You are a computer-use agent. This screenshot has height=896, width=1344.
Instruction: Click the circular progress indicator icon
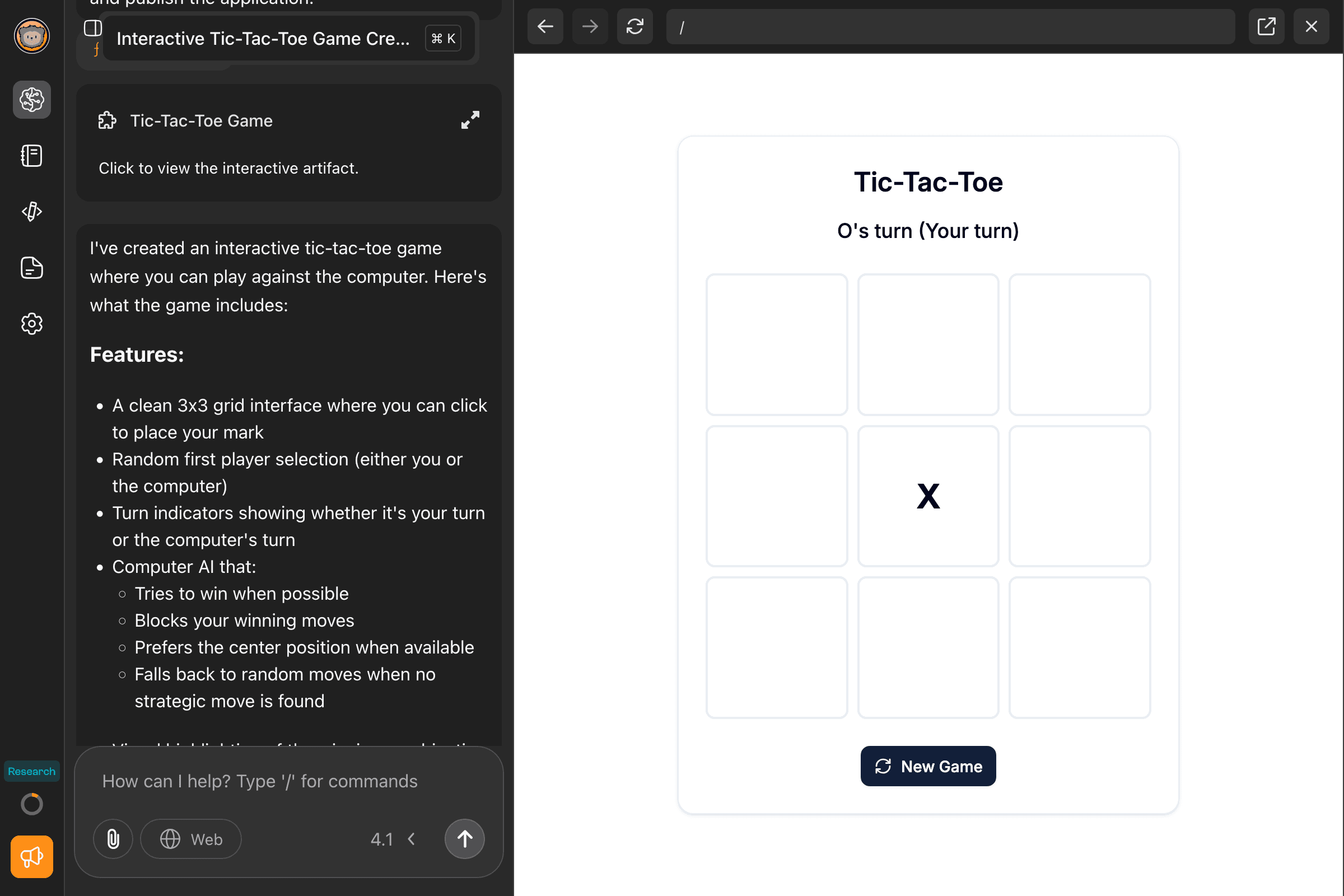[32, 804]
